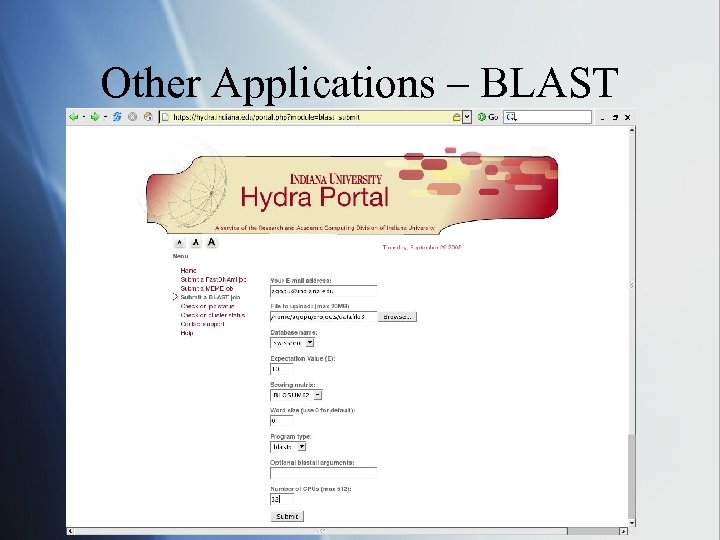Click the browser Back arrow icon
The image size is (720, 540).
pyautogui.click(x=73, y=117)
